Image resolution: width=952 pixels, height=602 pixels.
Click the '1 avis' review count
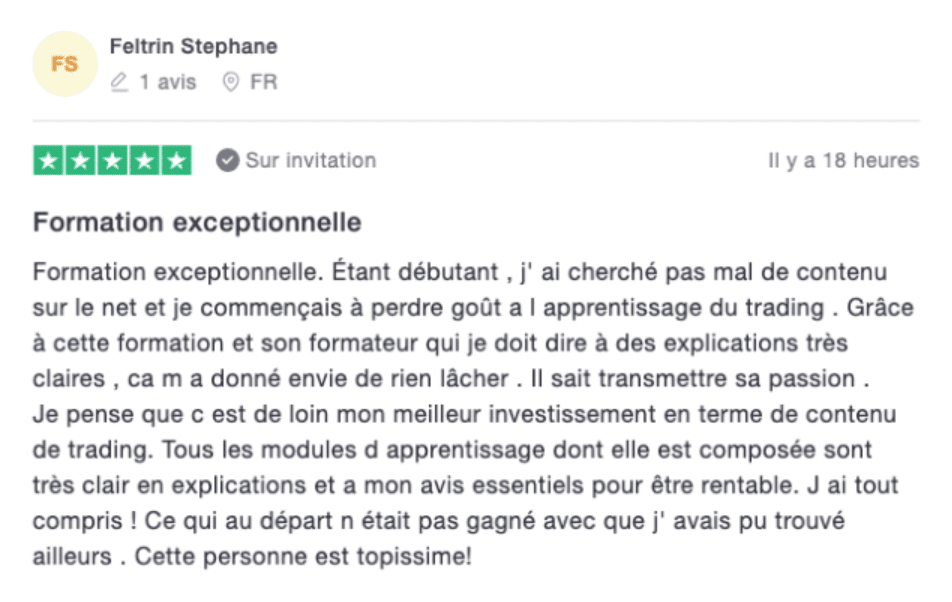tap(168, 82)
